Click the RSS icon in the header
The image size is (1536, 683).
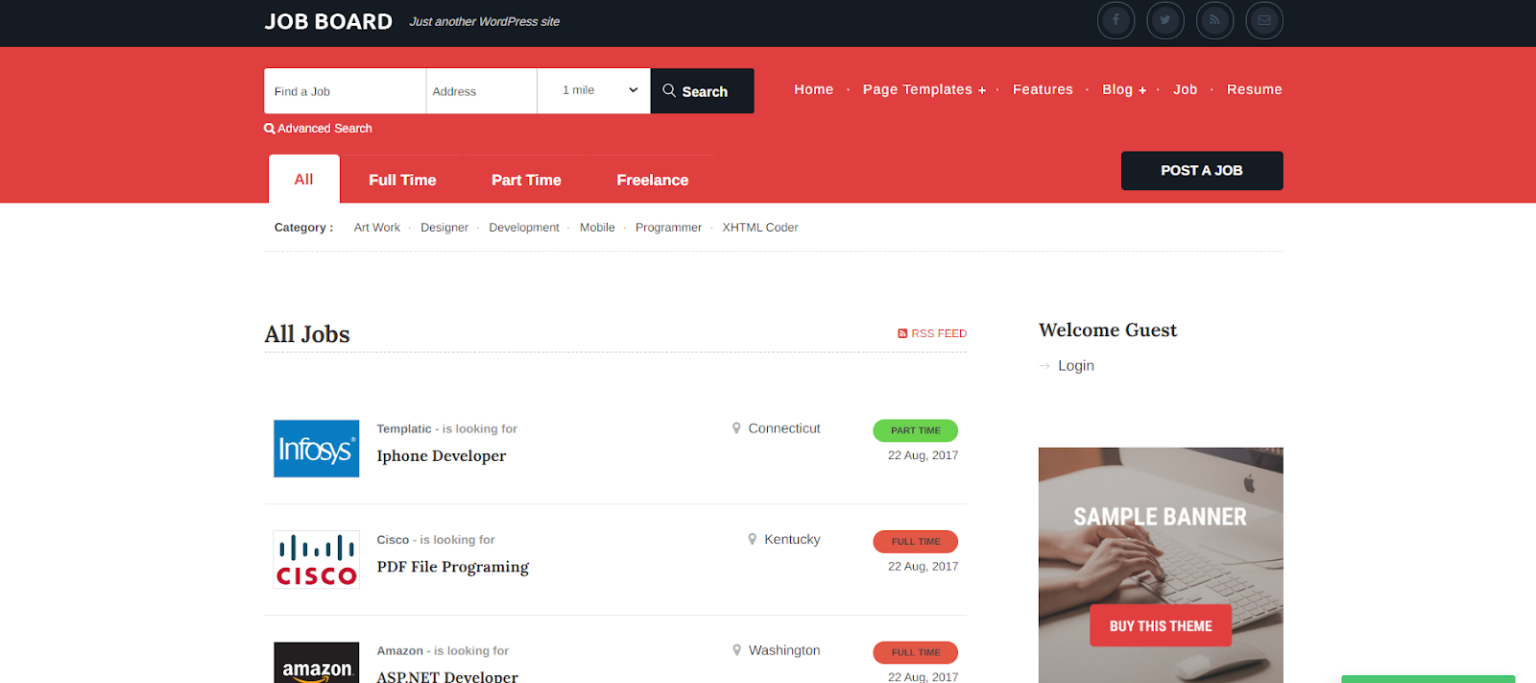click(1214, 20)
